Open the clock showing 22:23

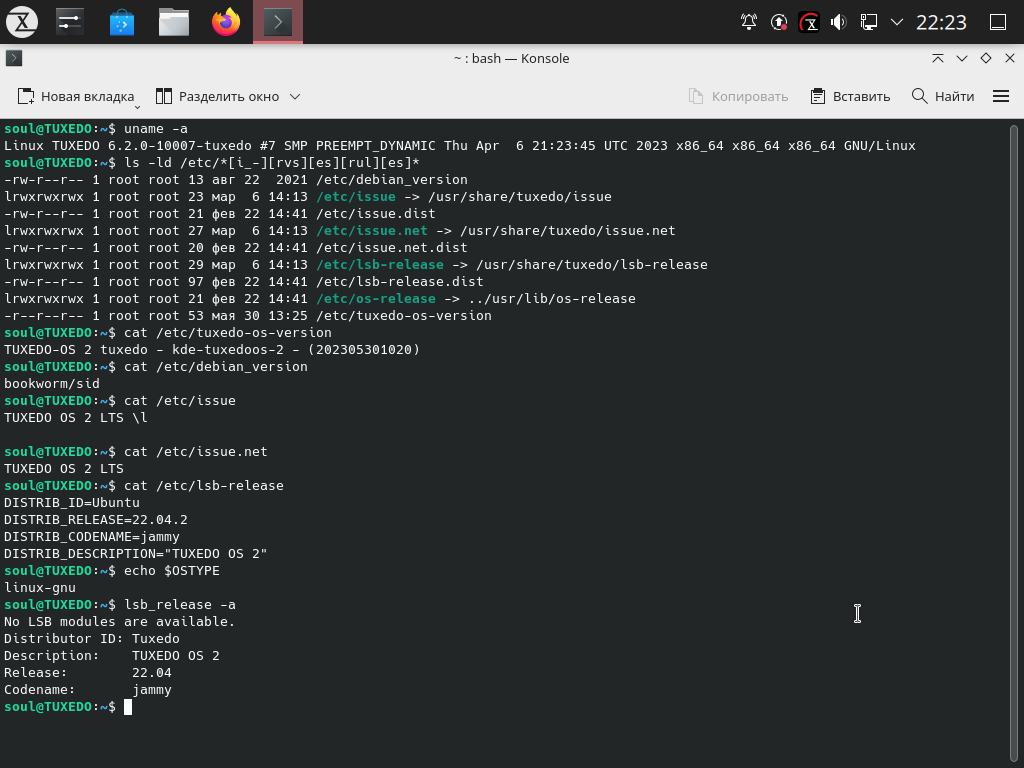coord(941,22)
